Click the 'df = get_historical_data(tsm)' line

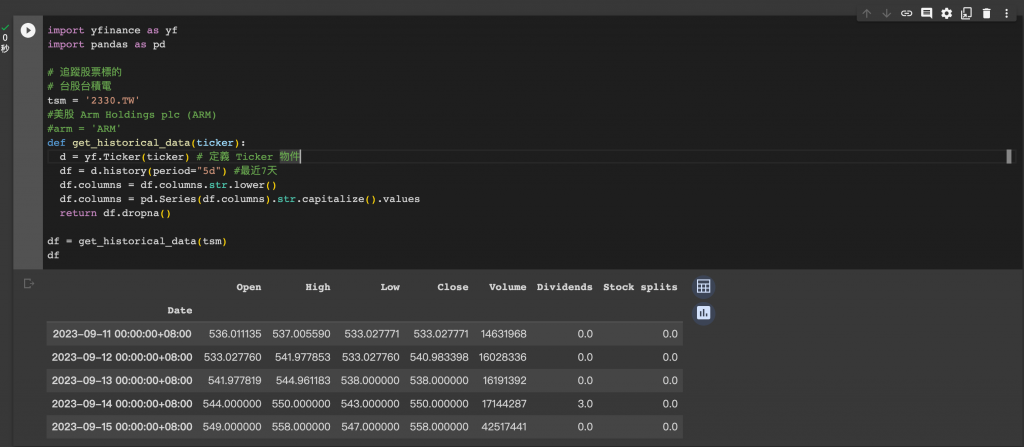click(x=136, y=241)
